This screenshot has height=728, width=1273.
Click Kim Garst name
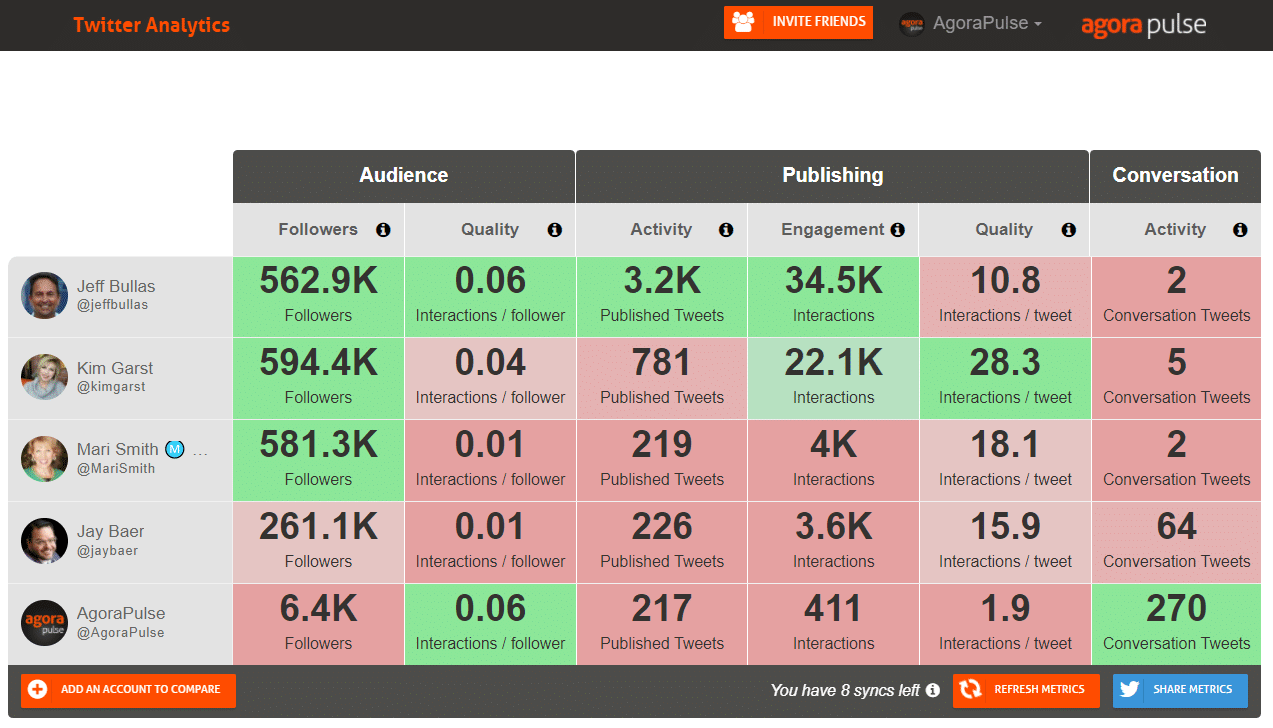point(115,368)
